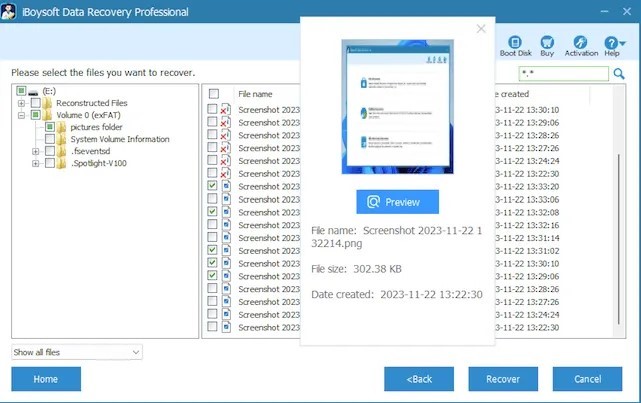Screen dimensions: 641x403
Task: Expand the .Spotlight-V100 folder node
Action: click(36, 164)
